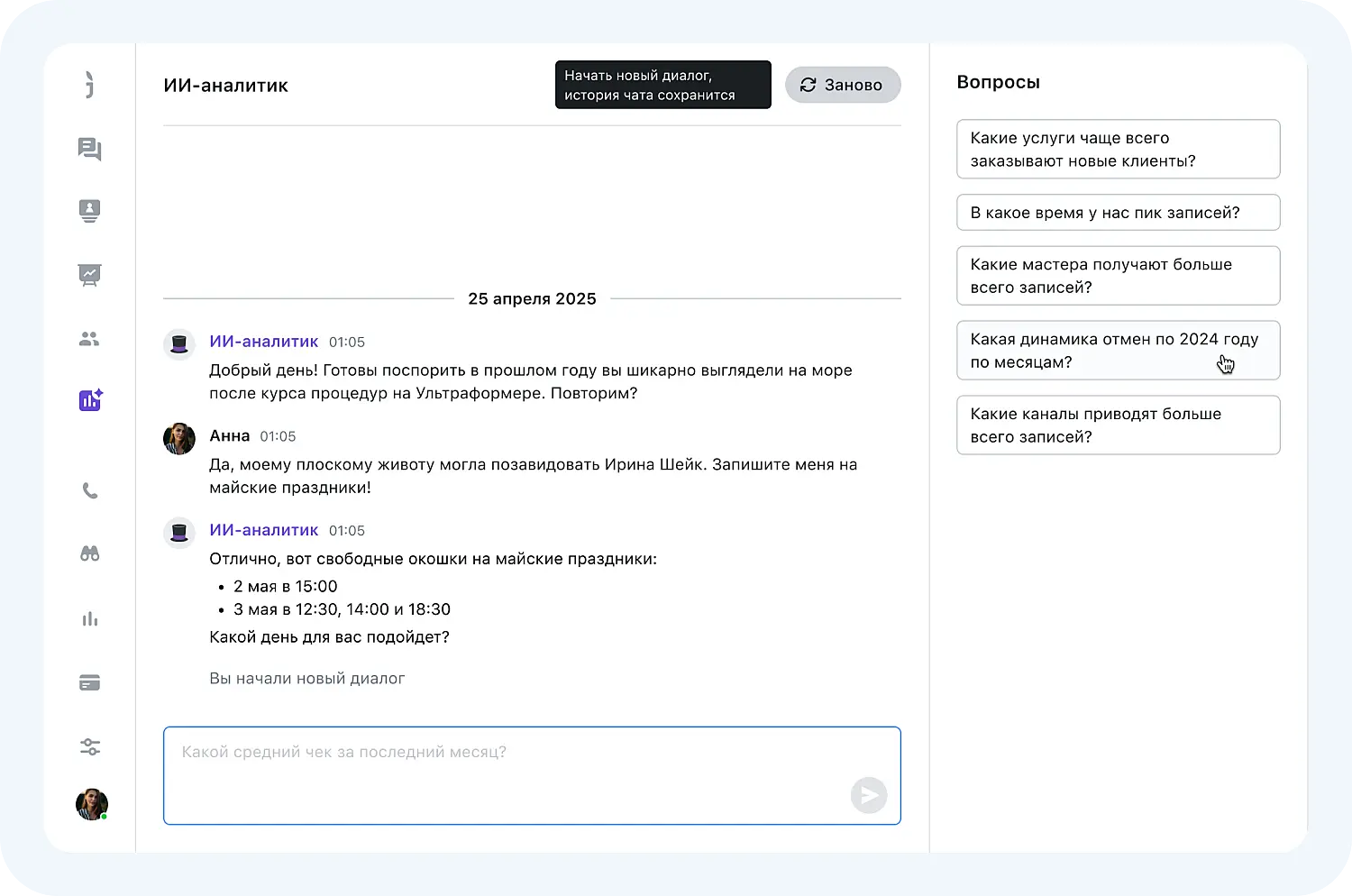1352x896 pixels.
Task: Open the contact card sidebar icon
Action: (x=89, y=211)
